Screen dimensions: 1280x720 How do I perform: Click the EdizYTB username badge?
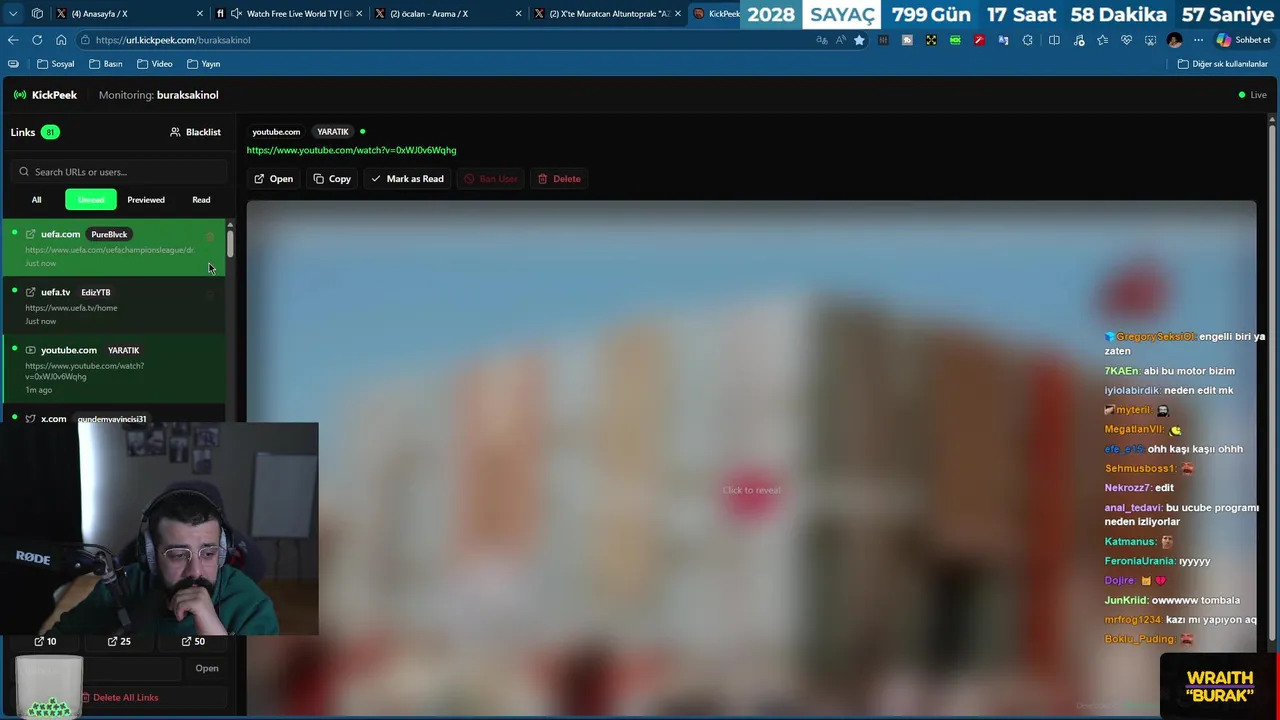click(x=96, y=292)
